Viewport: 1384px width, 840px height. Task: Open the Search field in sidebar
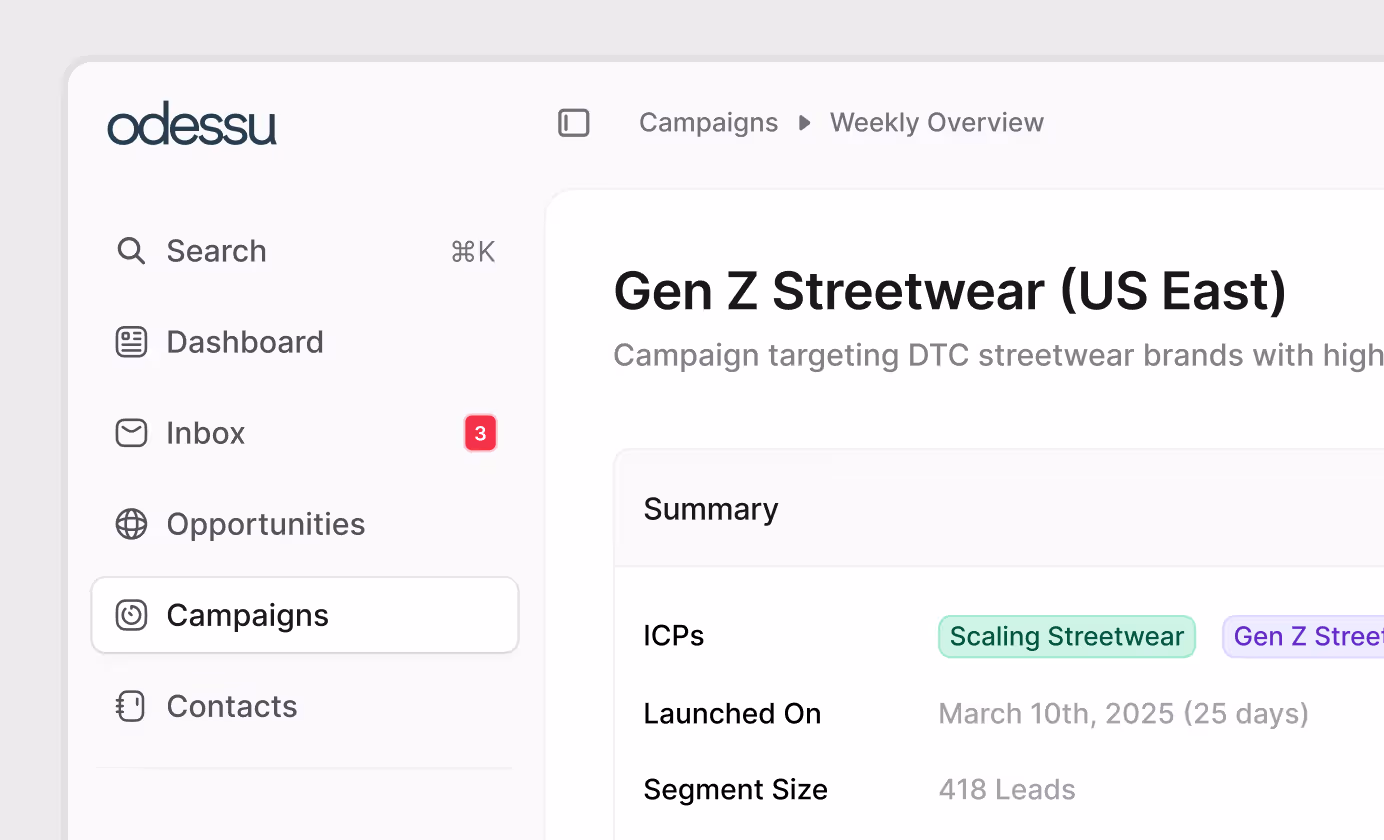pos(305,251)
